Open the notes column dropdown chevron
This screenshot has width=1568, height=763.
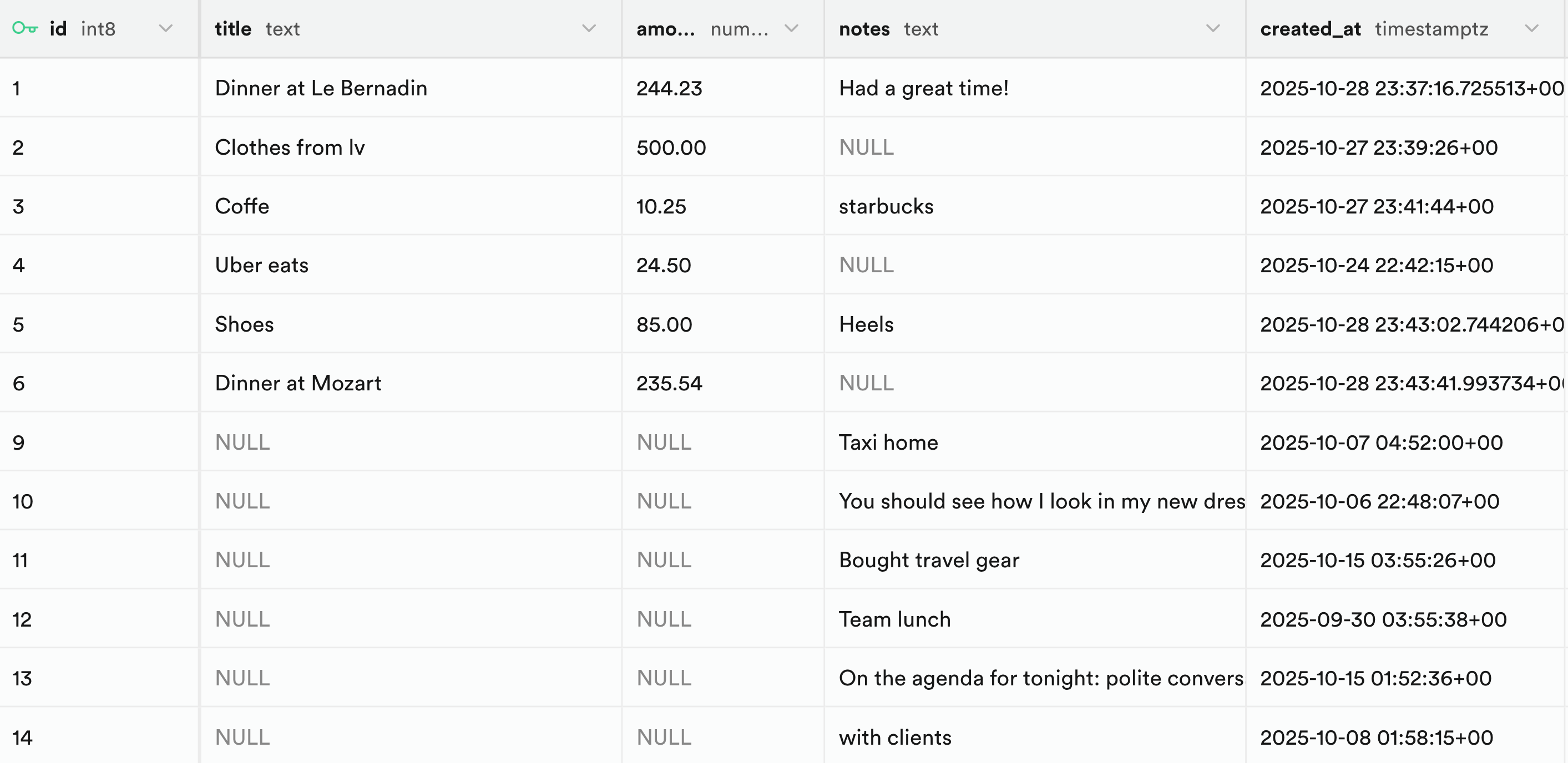[x=1212, y=29]
